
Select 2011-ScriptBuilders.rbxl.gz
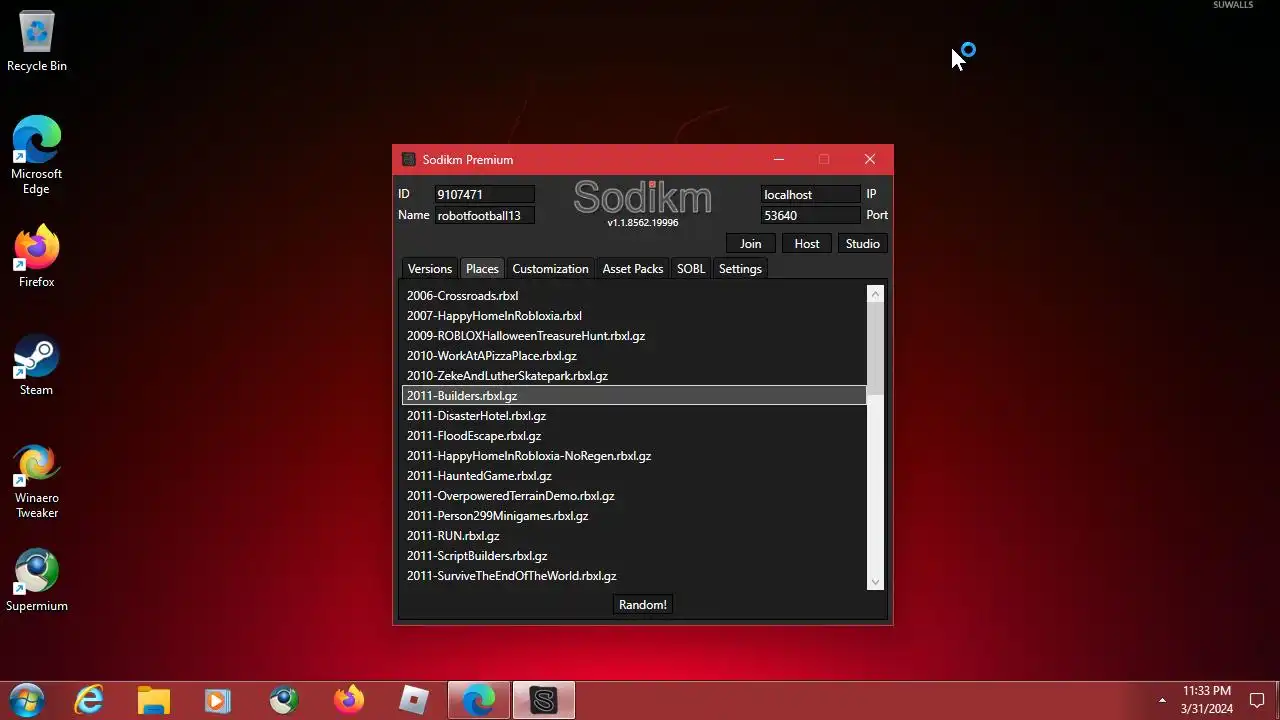[634, 556]
